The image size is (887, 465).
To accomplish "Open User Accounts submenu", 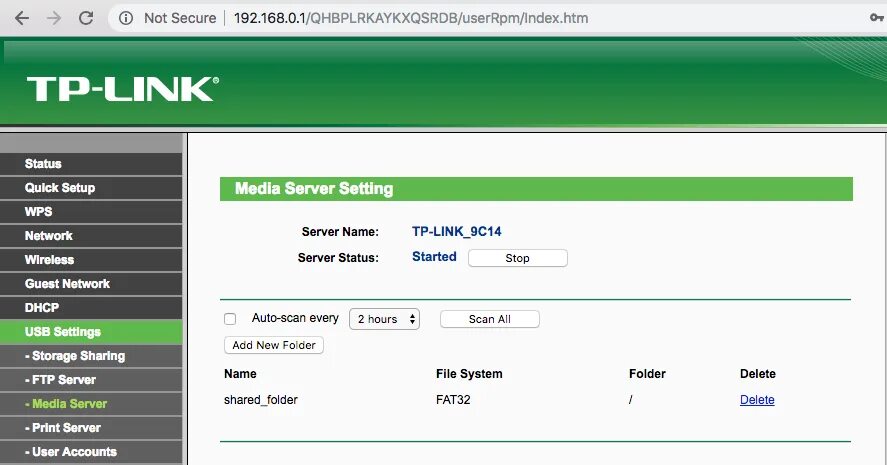I will [91, 452].
